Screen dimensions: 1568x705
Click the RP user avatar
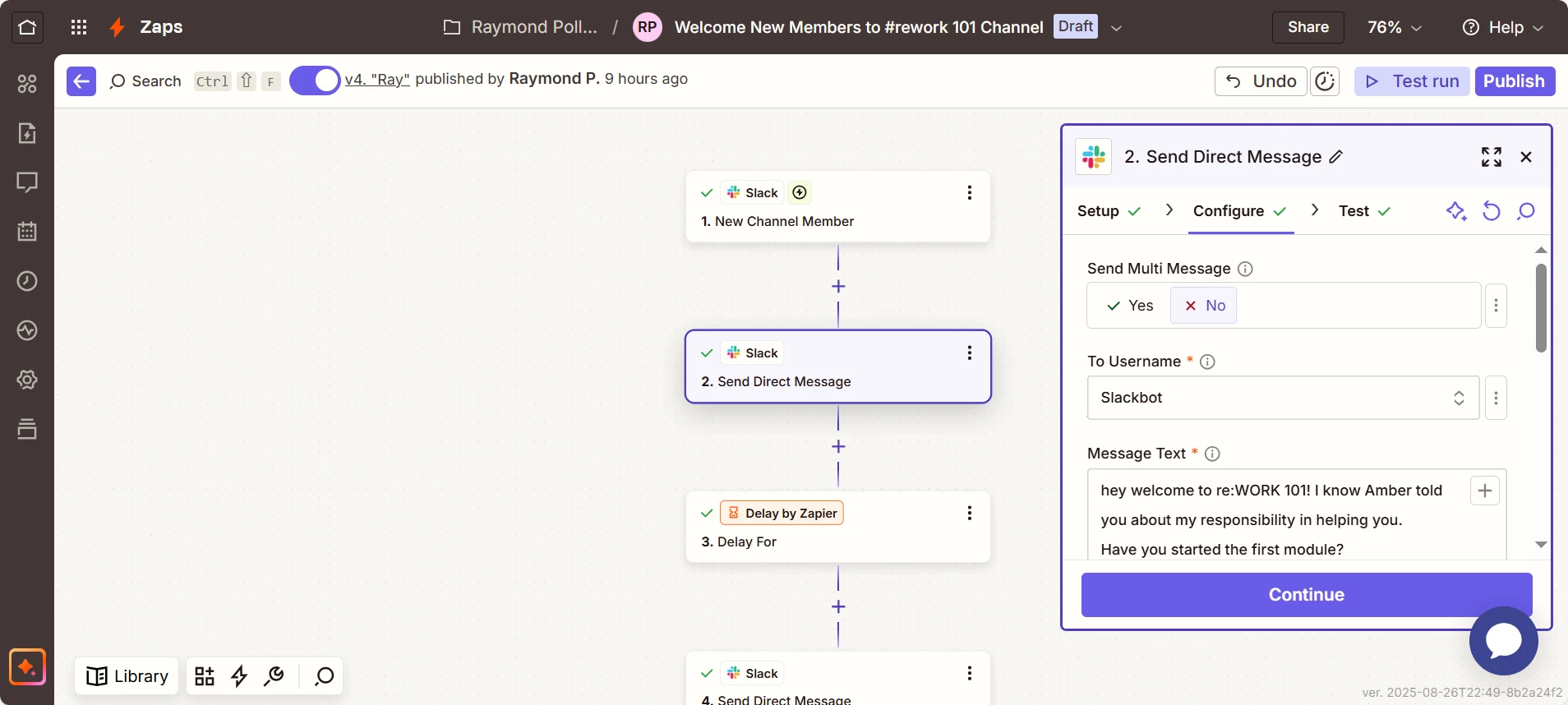tap(648, 27)
